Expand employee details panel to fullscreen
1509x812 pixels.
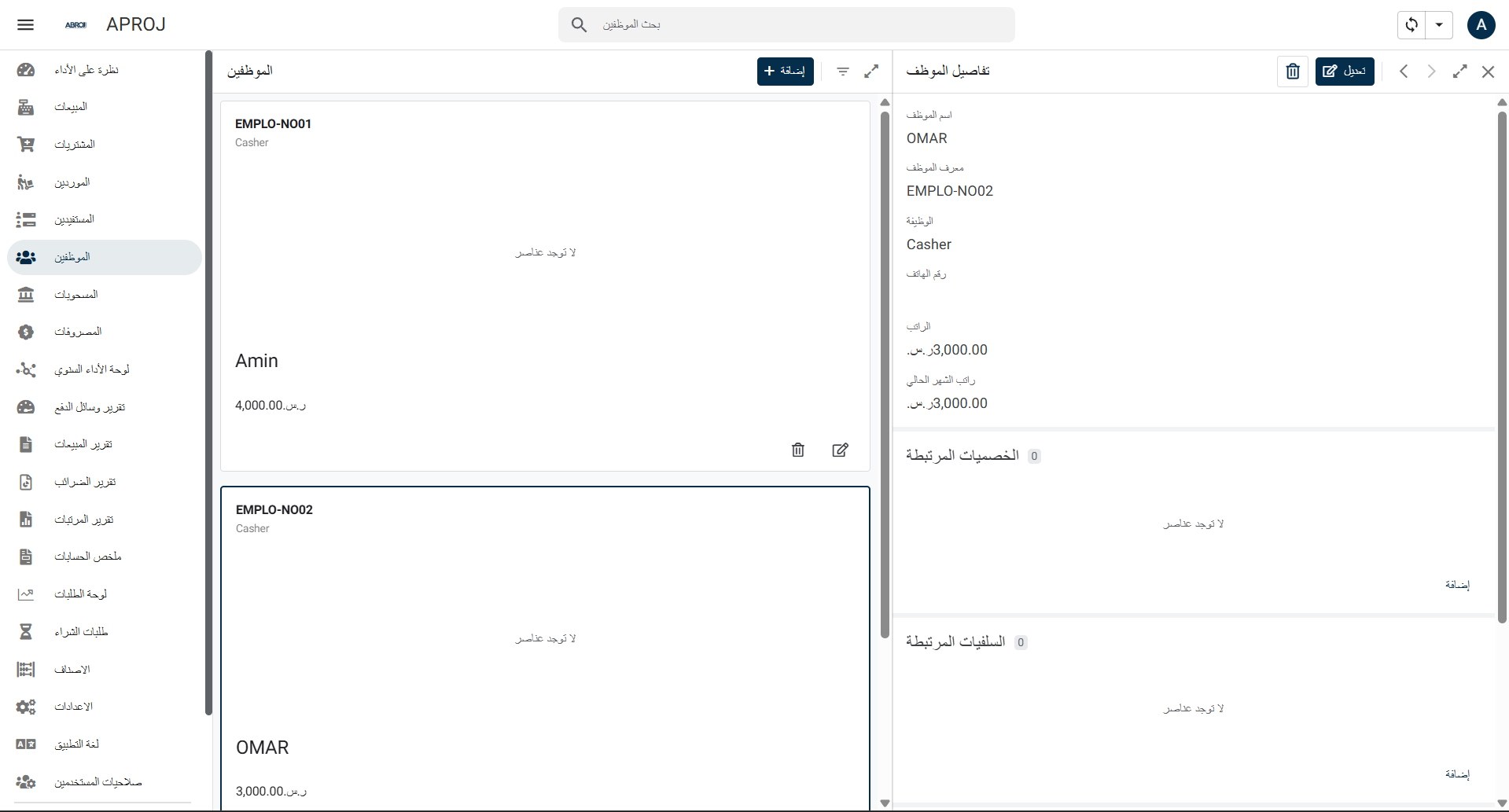coord(1459,72)
